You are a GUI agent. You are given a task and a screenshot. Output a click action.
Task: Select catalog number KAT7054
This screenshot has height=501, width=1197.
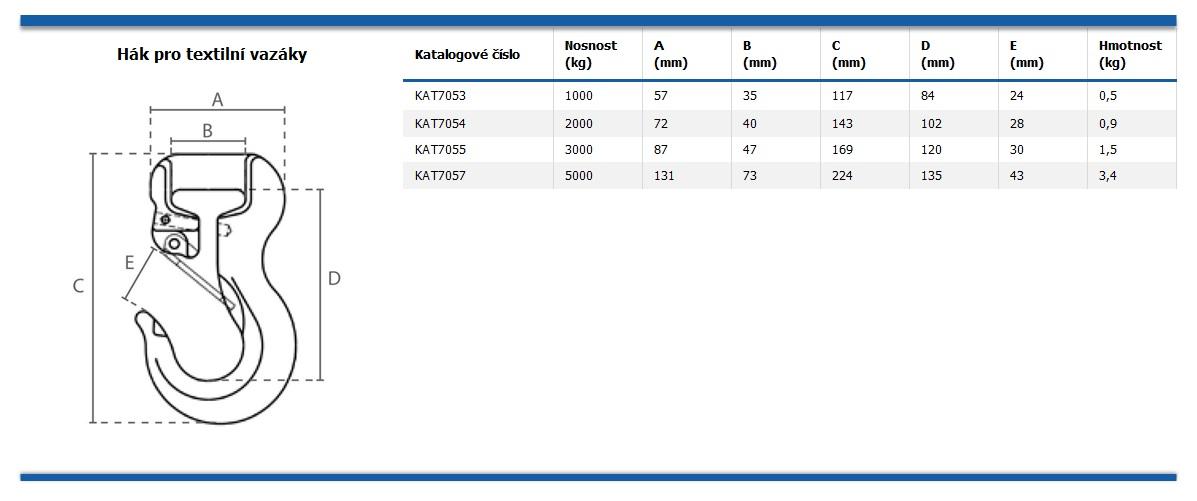[440, 124]
